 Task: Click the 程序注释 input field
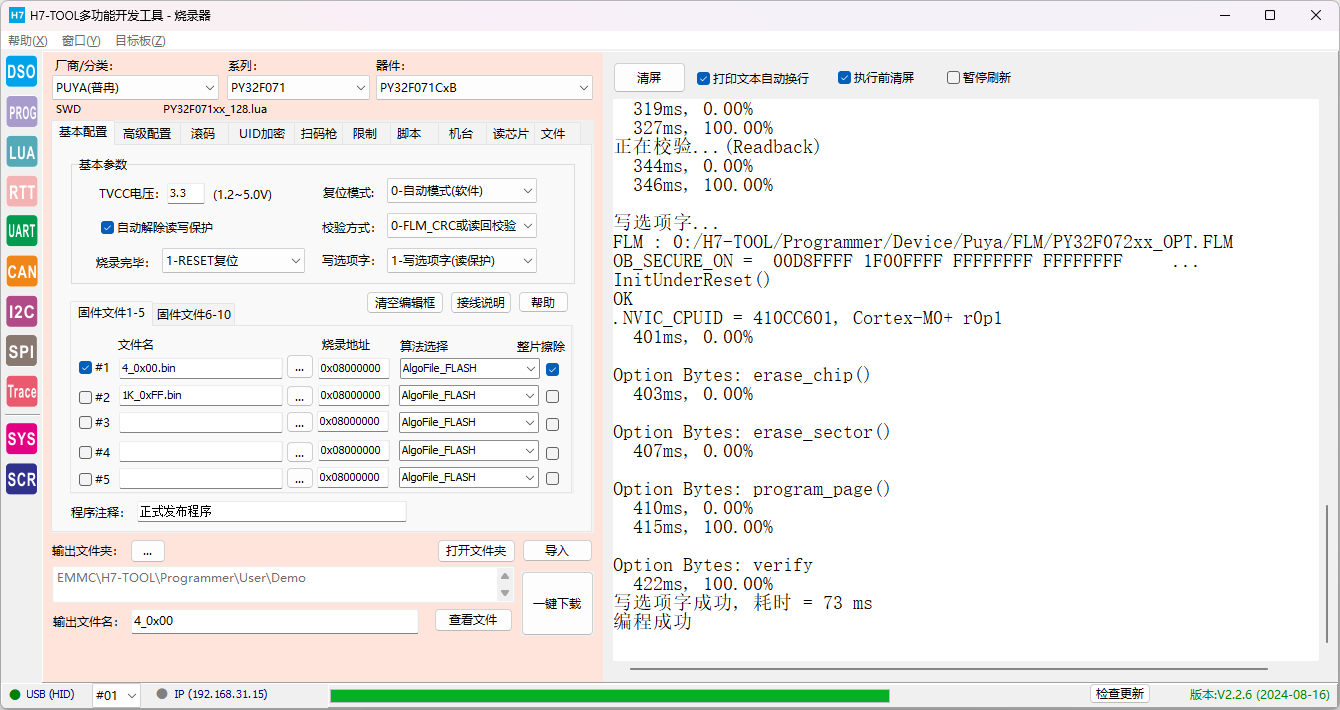[272, 512]
